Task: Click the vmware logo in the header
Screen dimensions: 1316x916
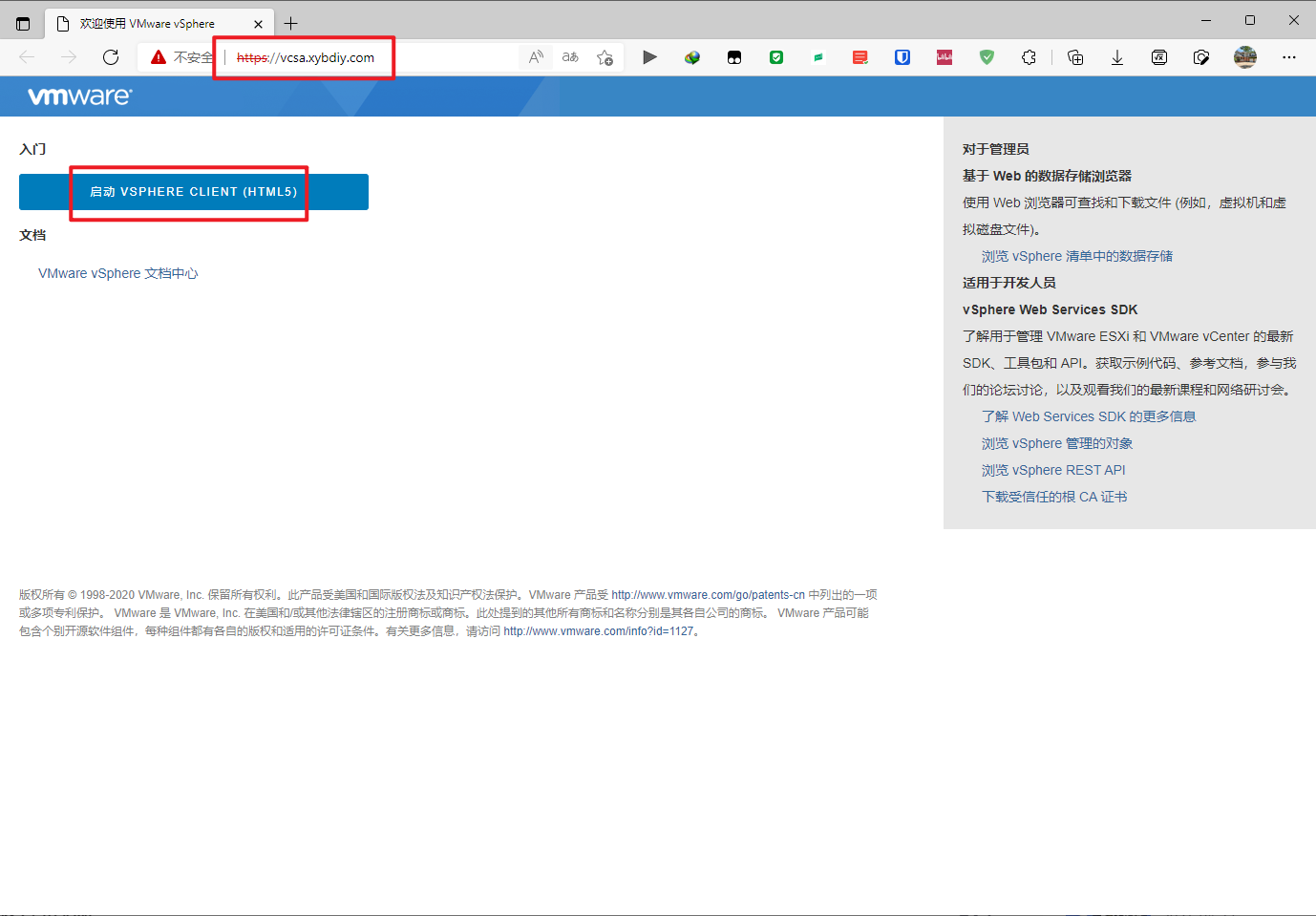Action: click(80, 96)
